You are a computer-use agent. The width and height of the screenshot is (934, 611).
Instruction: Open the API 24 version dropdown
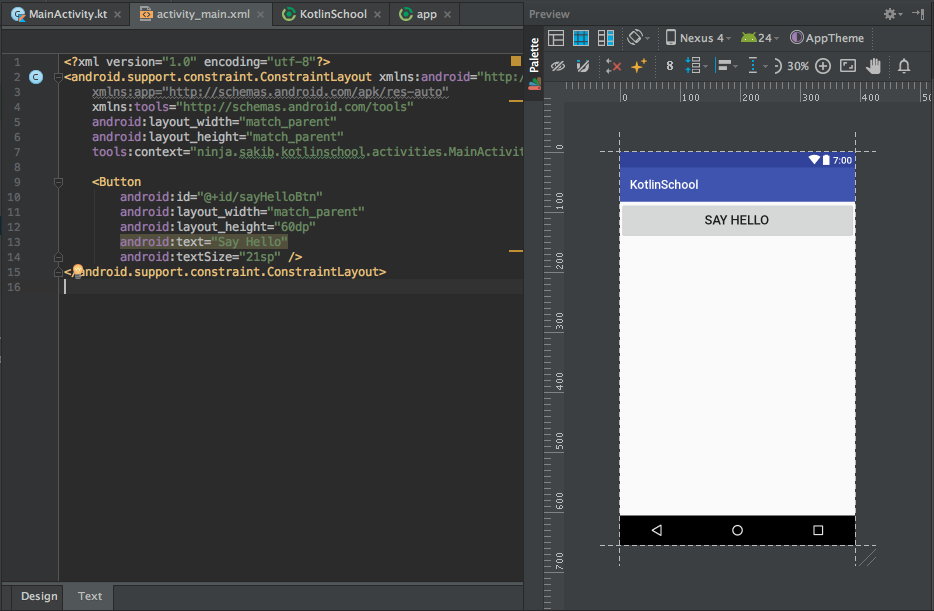pyautogui.click(x=759, y=38)
